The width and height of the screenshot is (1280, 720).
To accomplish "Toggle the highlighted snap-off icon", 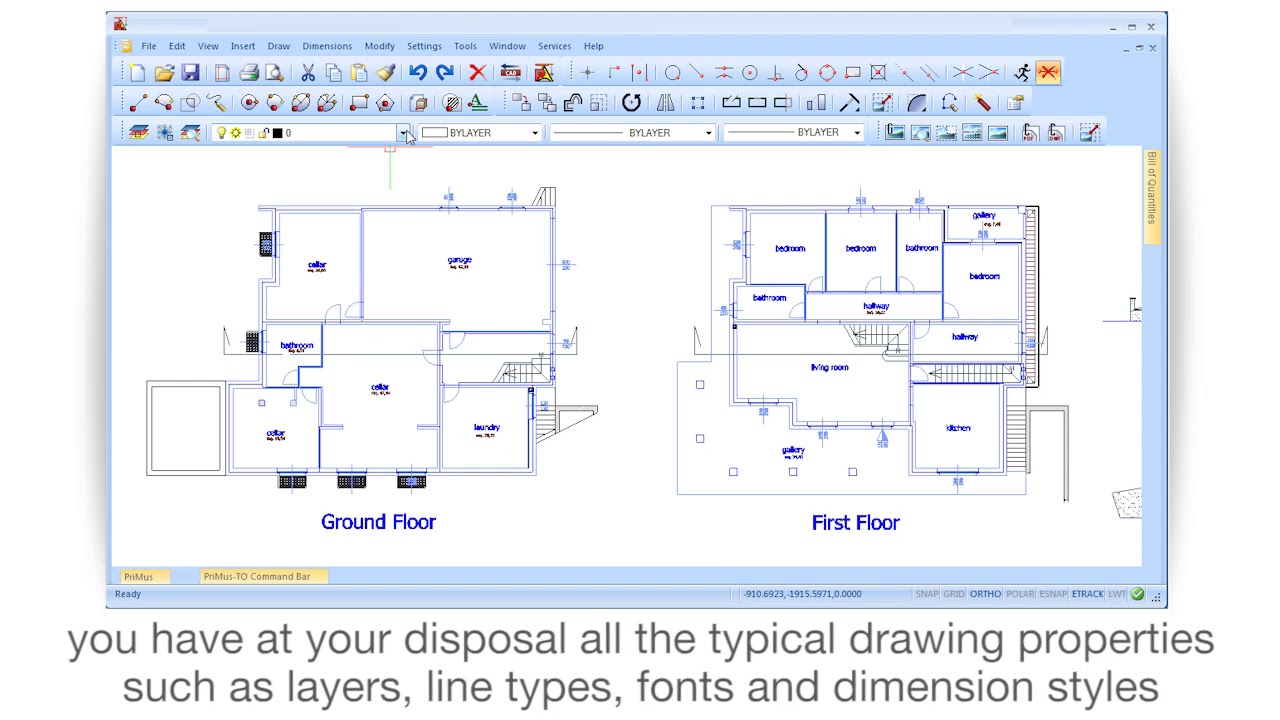I will (1048, 73).
